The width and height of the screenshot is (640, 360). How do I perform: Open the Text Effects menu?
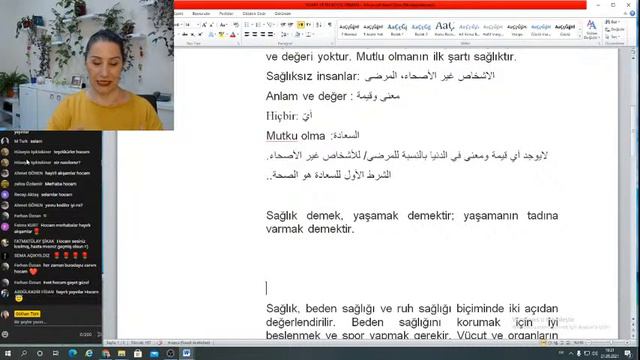click(211, 34)
